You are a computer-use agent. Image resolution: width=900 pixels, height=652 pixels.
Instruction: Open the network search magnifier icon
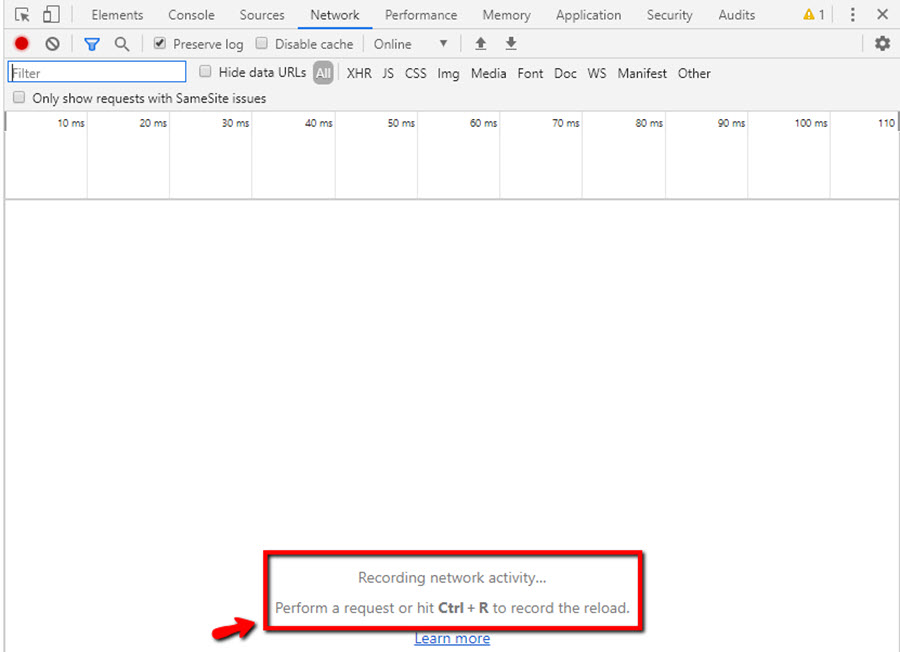pyautogui.click(x=122, y=44)
